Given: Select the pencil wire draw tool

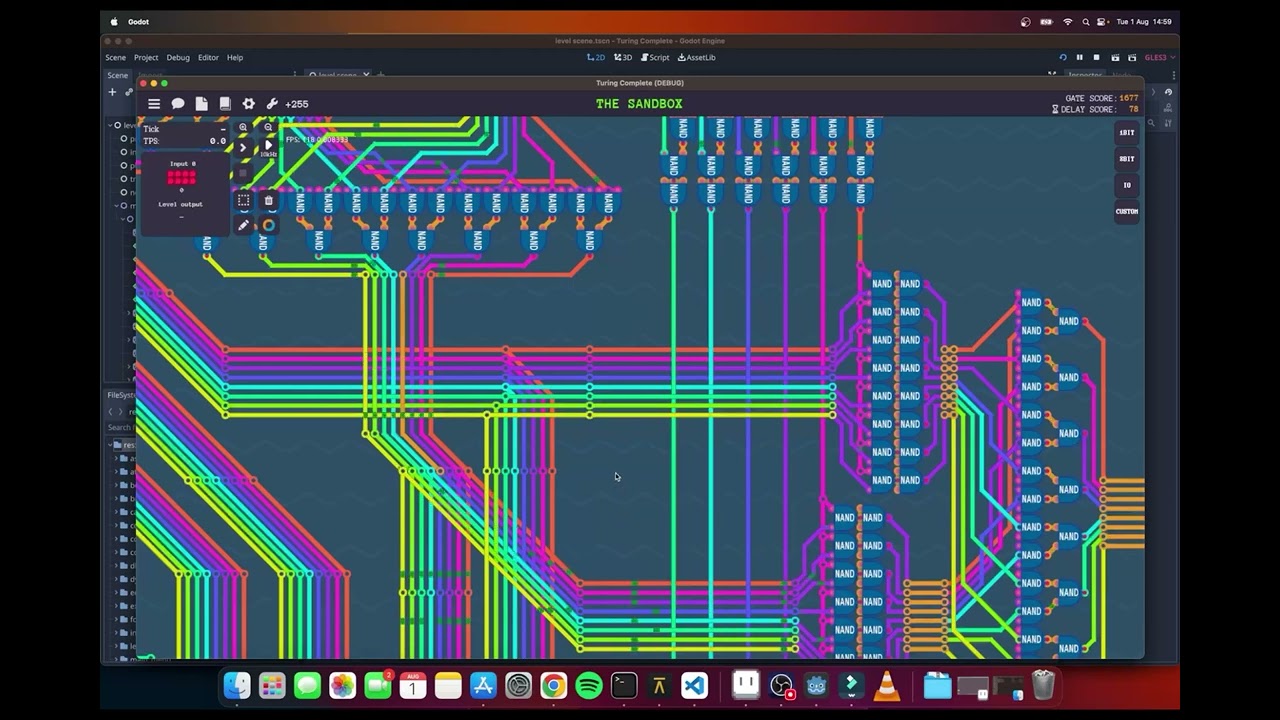Looking at the screenshot, I should (243, 225).
